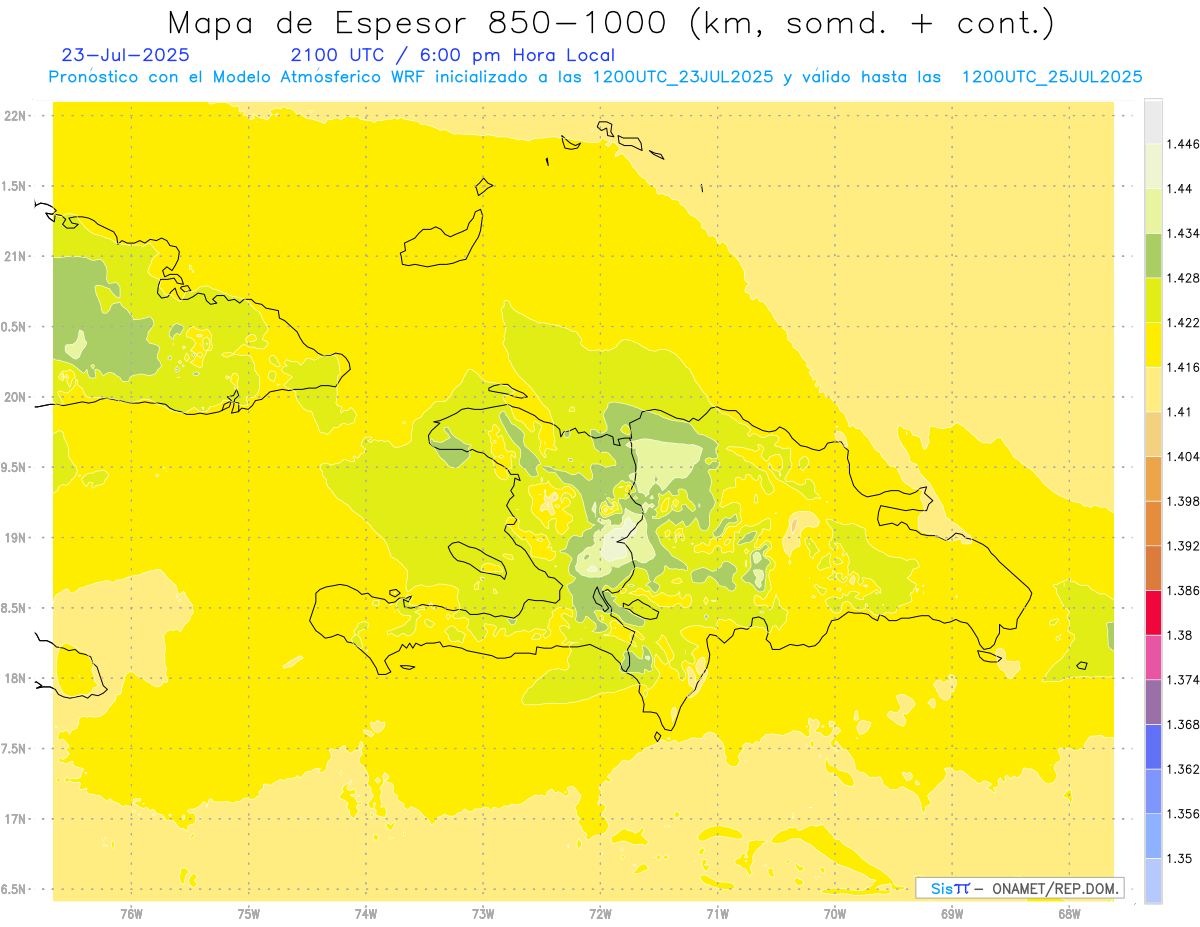This screenshot has height=927, width=1200.
Task: Click the longitude label '69W'
Action: pyautogui.click(x=952, y=914)
